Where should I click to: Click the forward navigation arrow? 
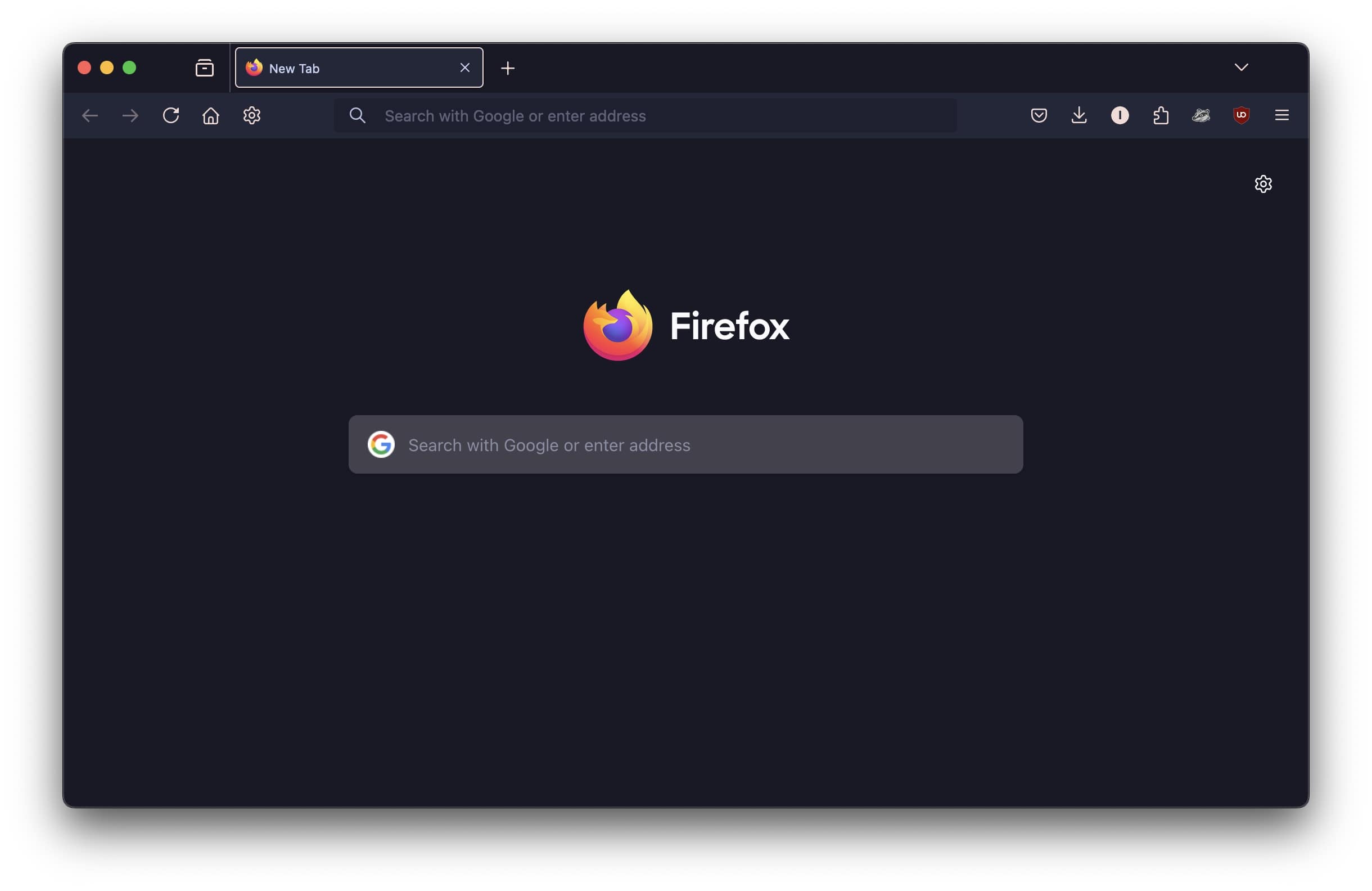tap(130, 115)
